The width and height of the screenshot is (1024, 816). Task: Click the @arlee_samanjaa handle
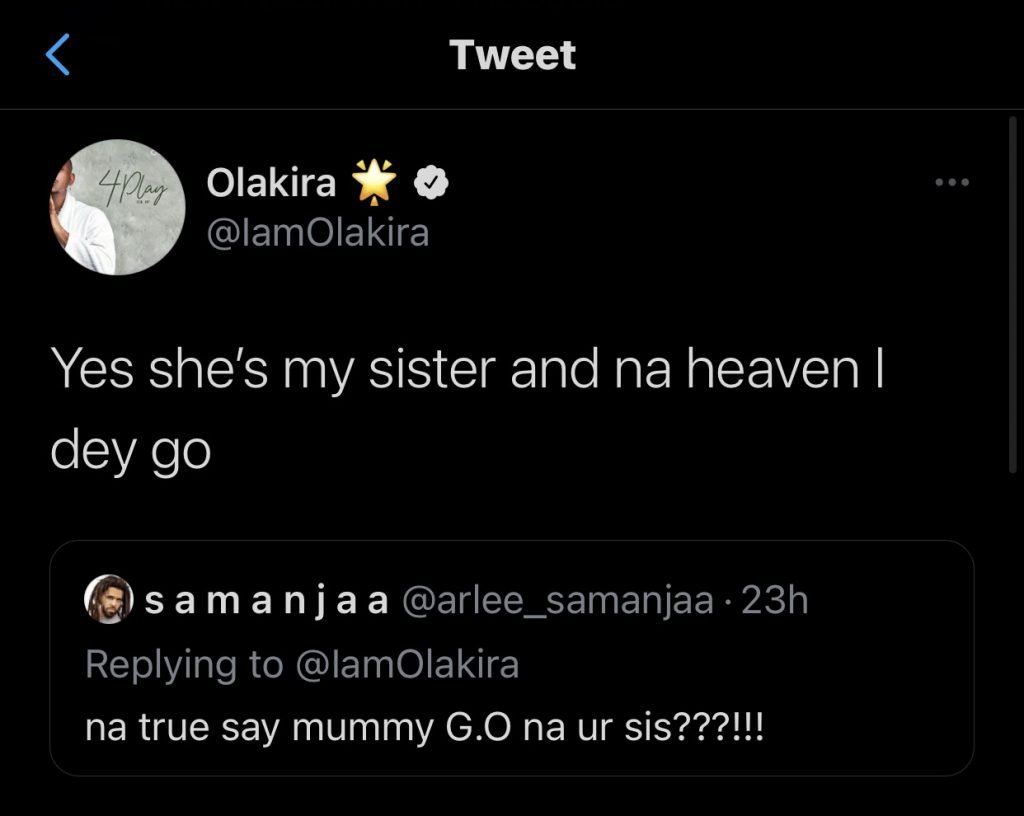click(x=557, y=601)
